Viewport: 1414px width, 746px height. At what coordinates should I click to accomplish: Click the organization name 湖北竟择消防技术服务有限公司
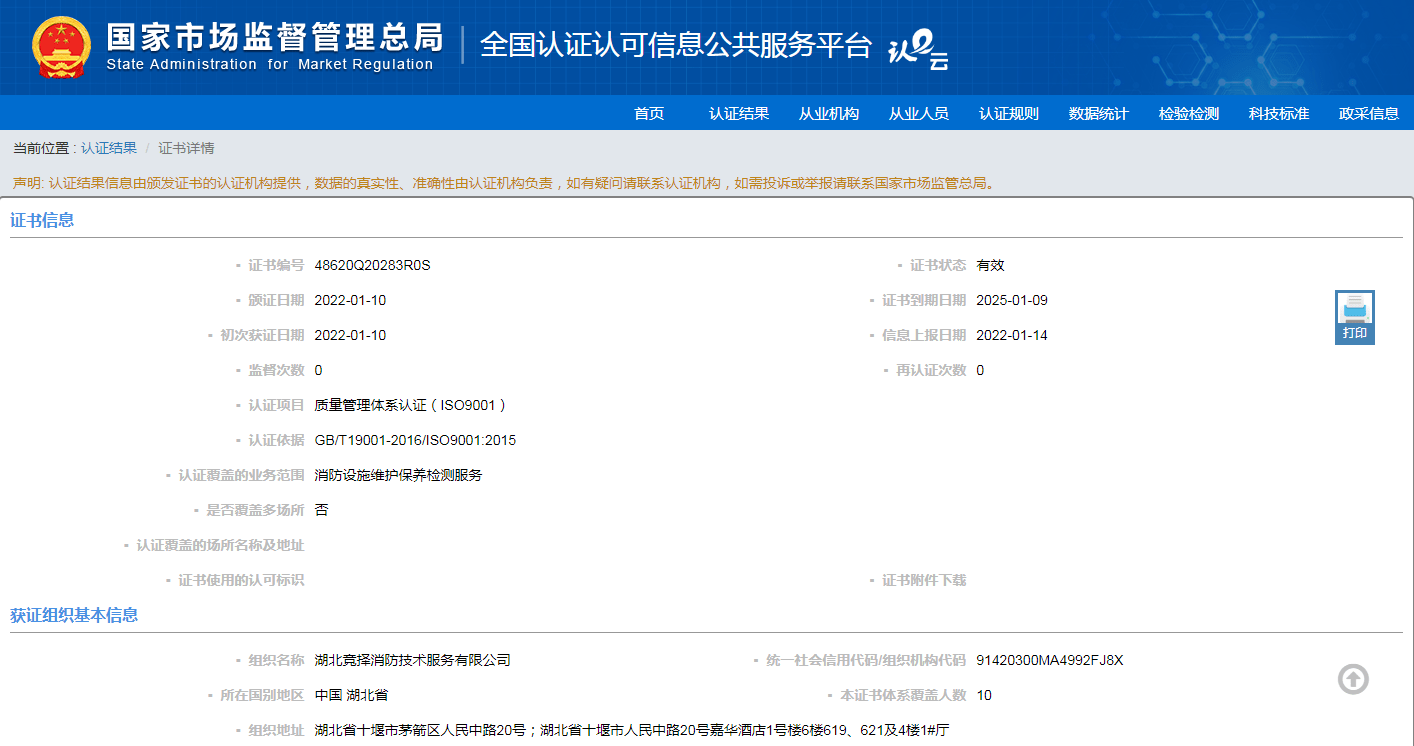pyautogui.click(x=412, y=661)
